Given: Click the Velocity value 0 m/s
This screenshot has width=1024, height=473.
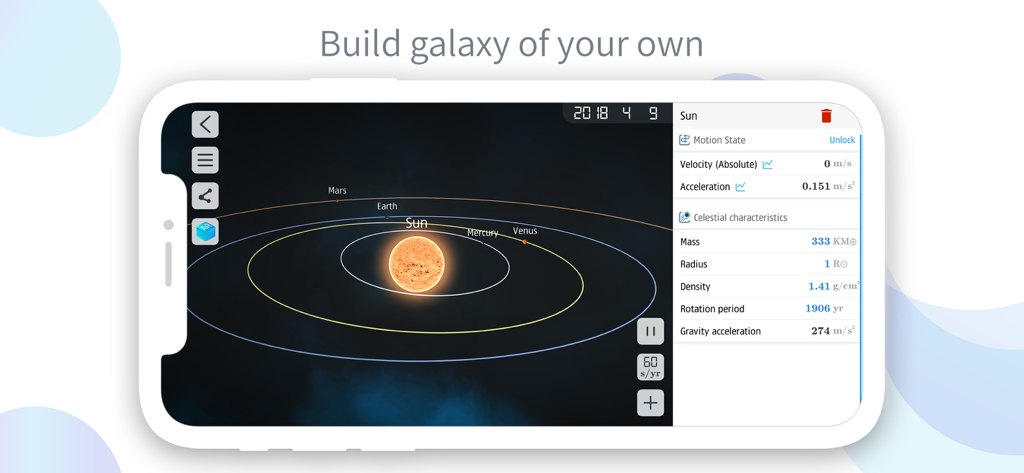Looking at the screenshot, I should [x=838, y=164].
